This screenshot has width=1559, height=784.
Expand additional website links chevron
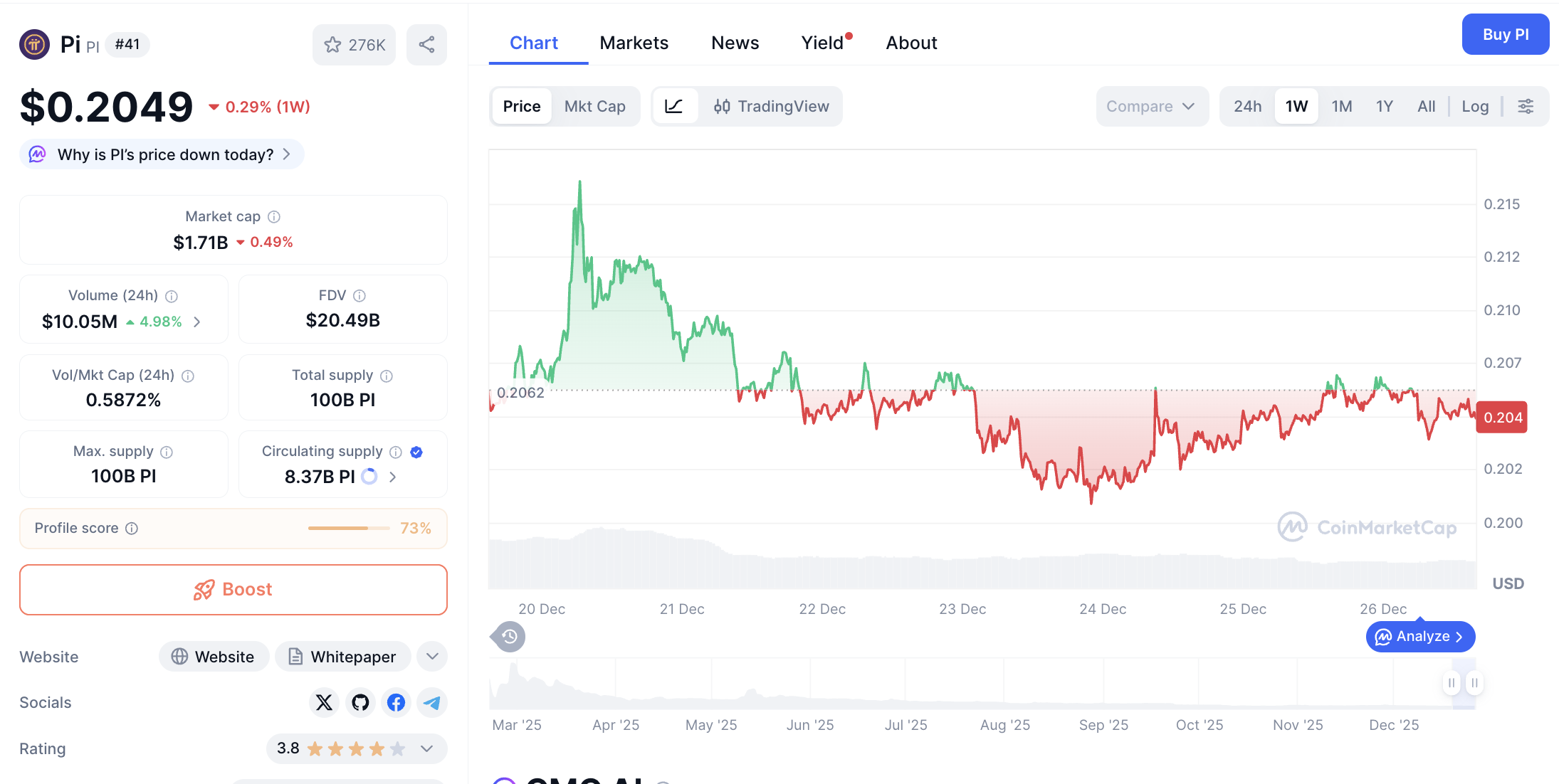pos(431,656)
